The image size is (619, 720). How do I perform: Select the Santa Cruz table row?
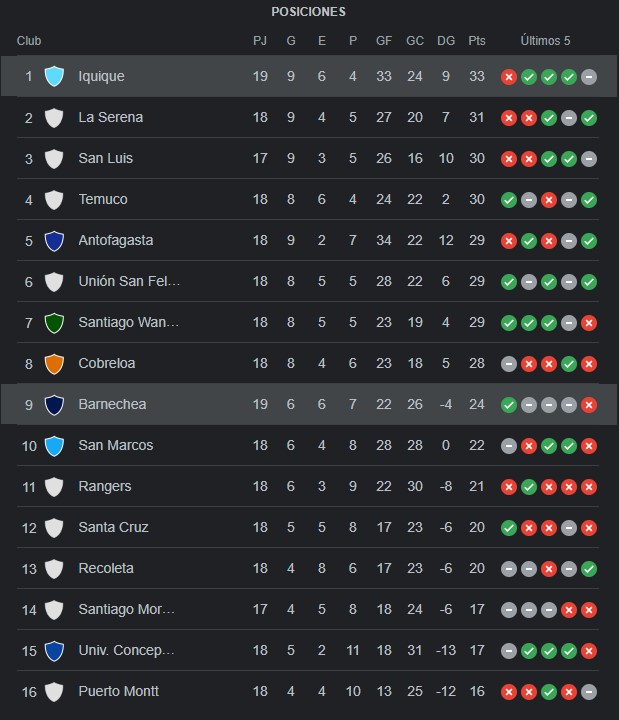click(x=308, y=527)
